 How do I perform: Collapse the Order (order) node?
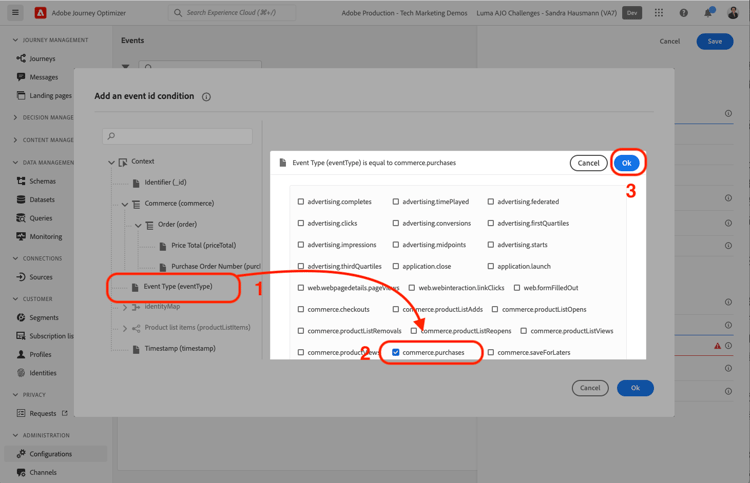tap(138, 225)
